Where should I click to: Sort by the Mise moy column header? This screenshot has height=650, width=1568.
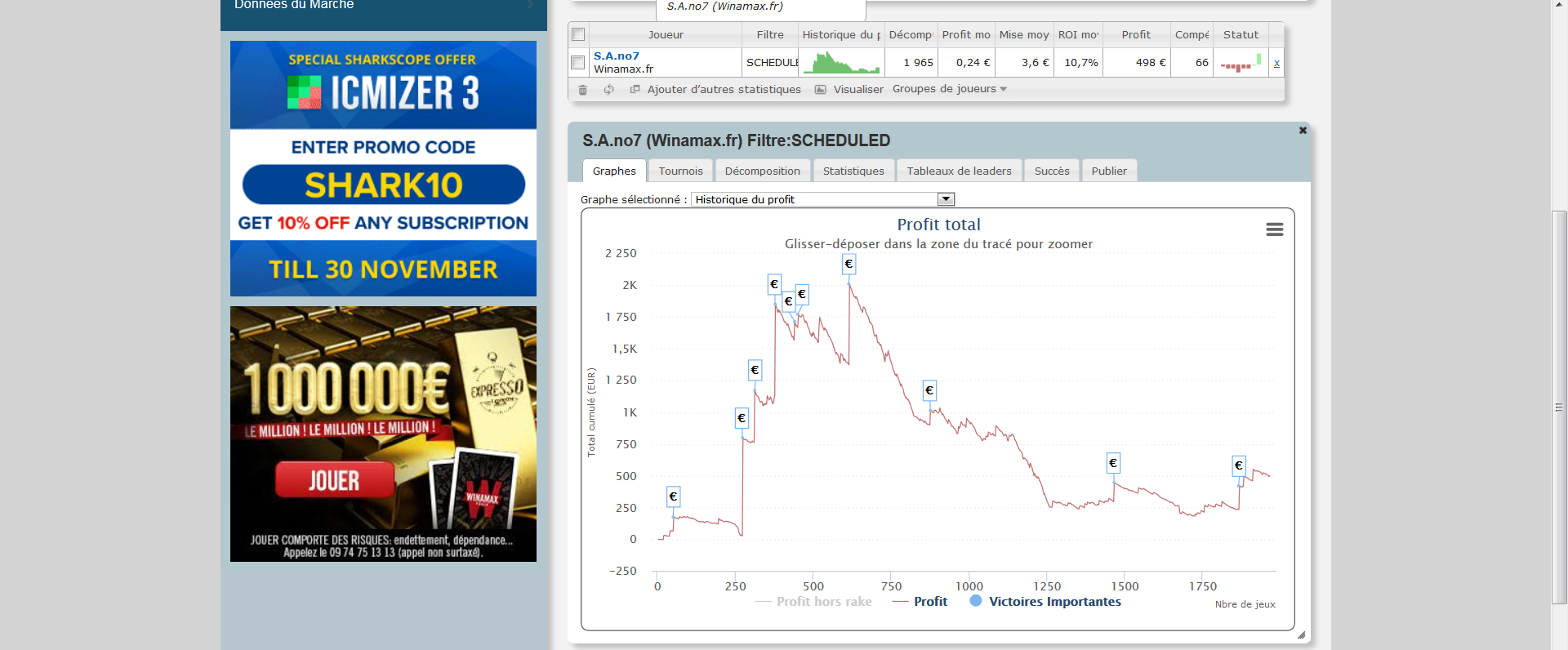point(1024,34)
